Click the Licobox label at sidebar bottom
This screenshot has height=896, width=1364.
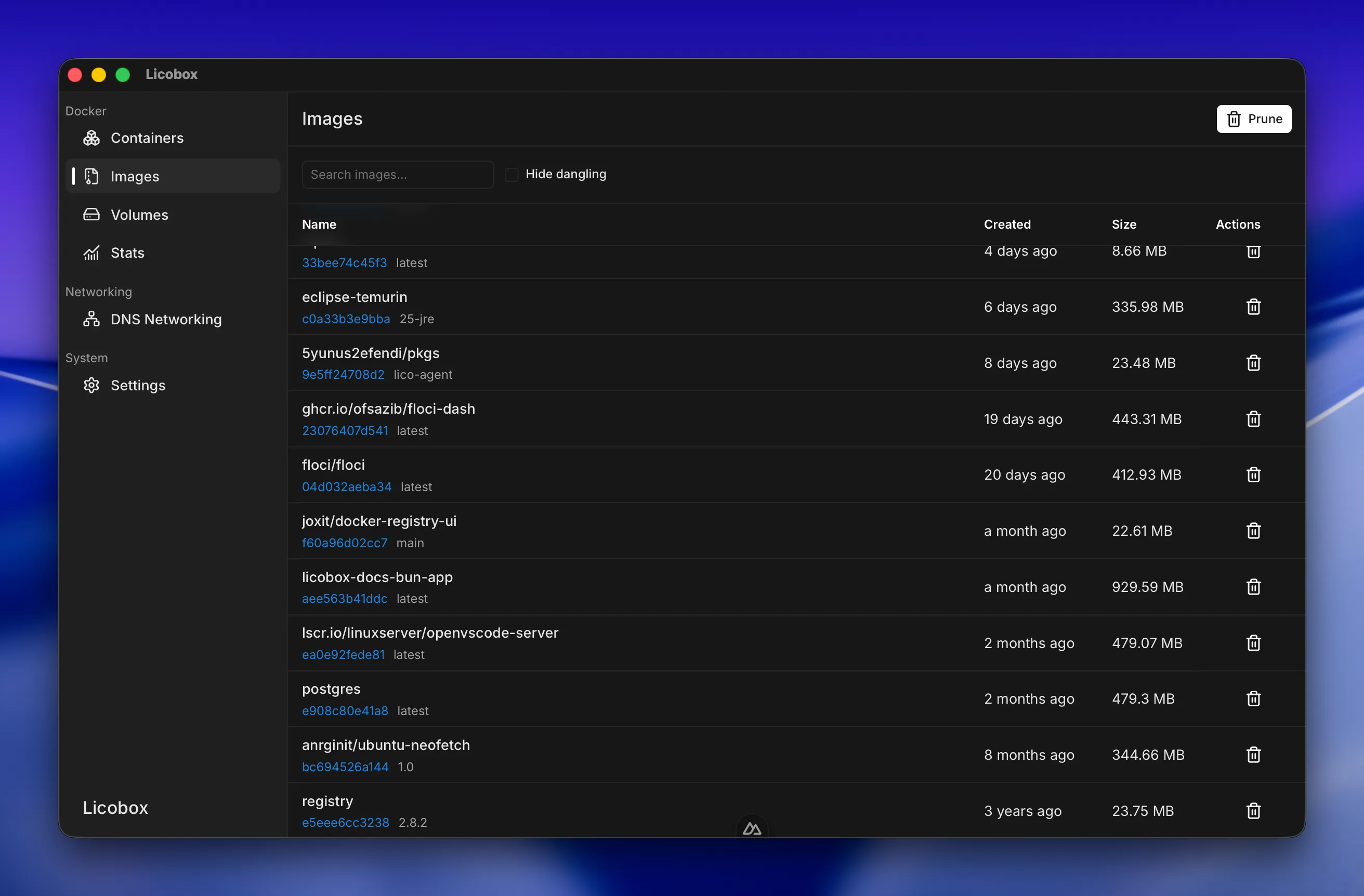point(115,808)
